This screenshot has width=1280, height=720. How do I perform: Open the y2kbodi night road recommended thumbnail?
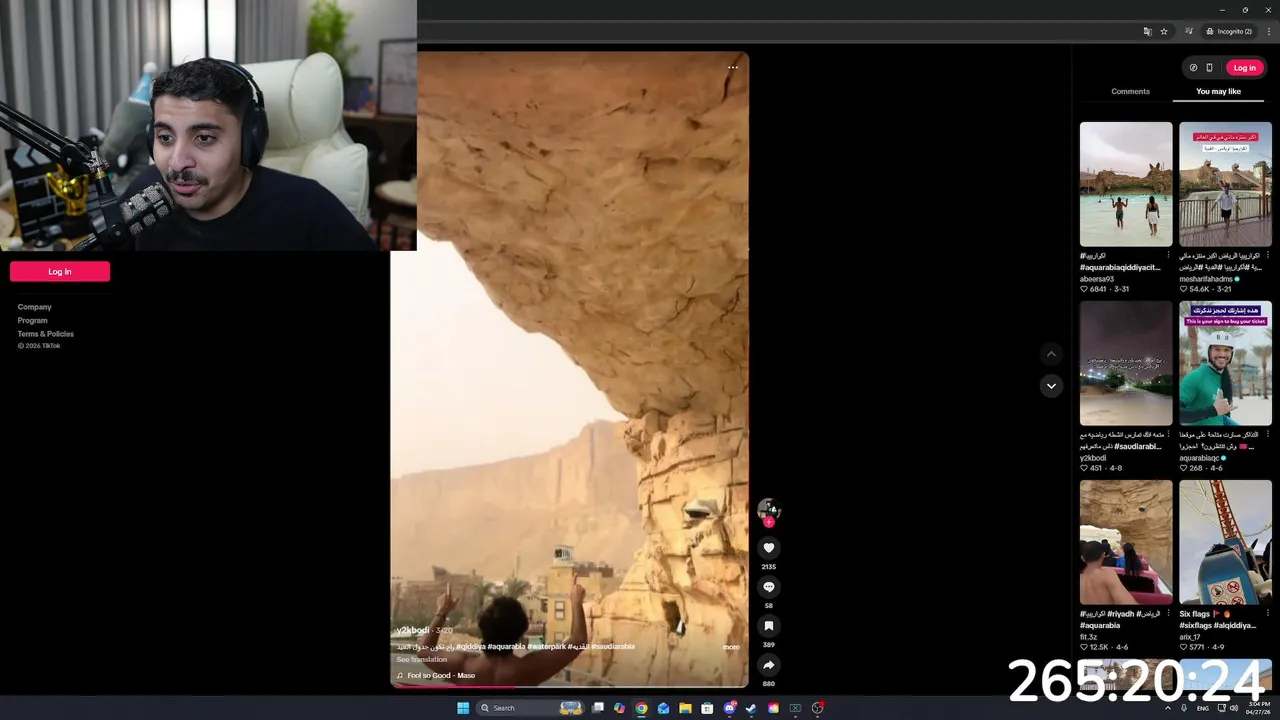coord(1126,363)
